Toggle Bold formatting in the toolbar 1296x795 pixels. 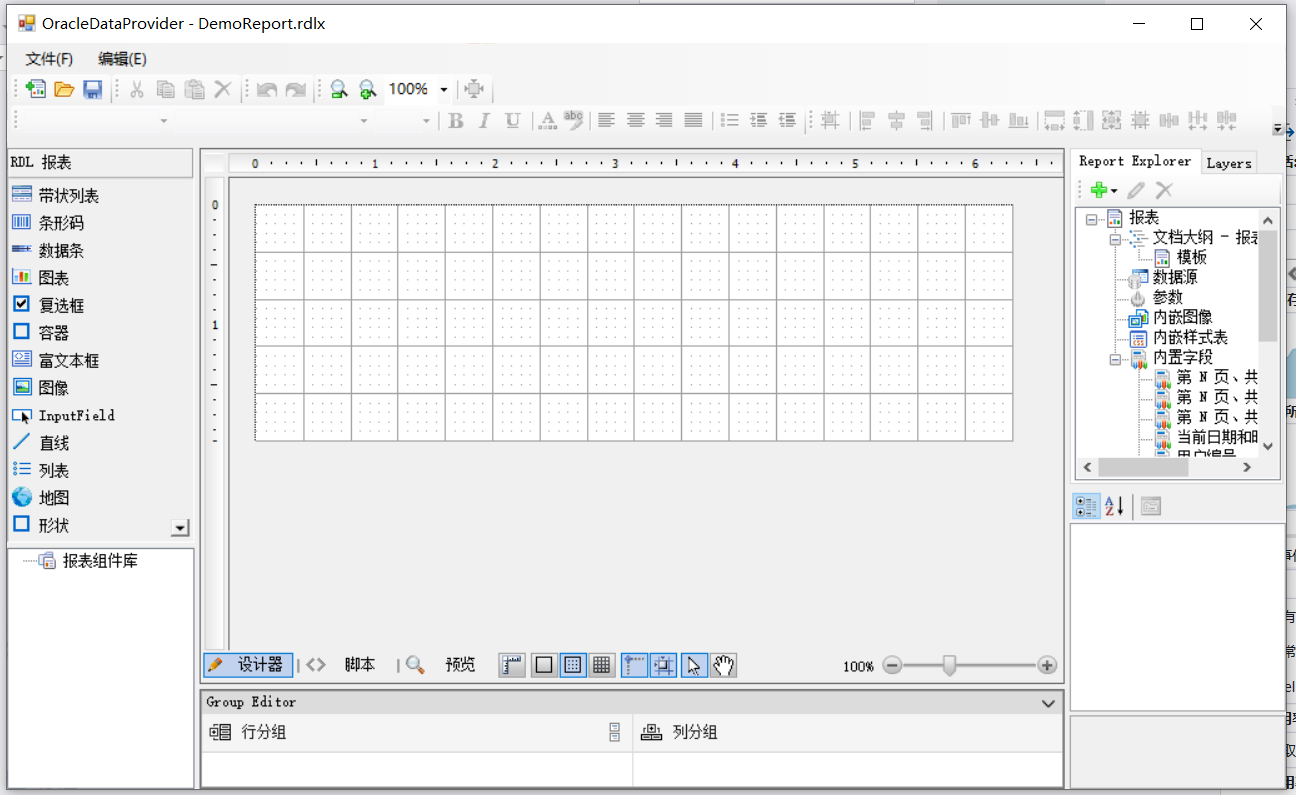[455, 119]
